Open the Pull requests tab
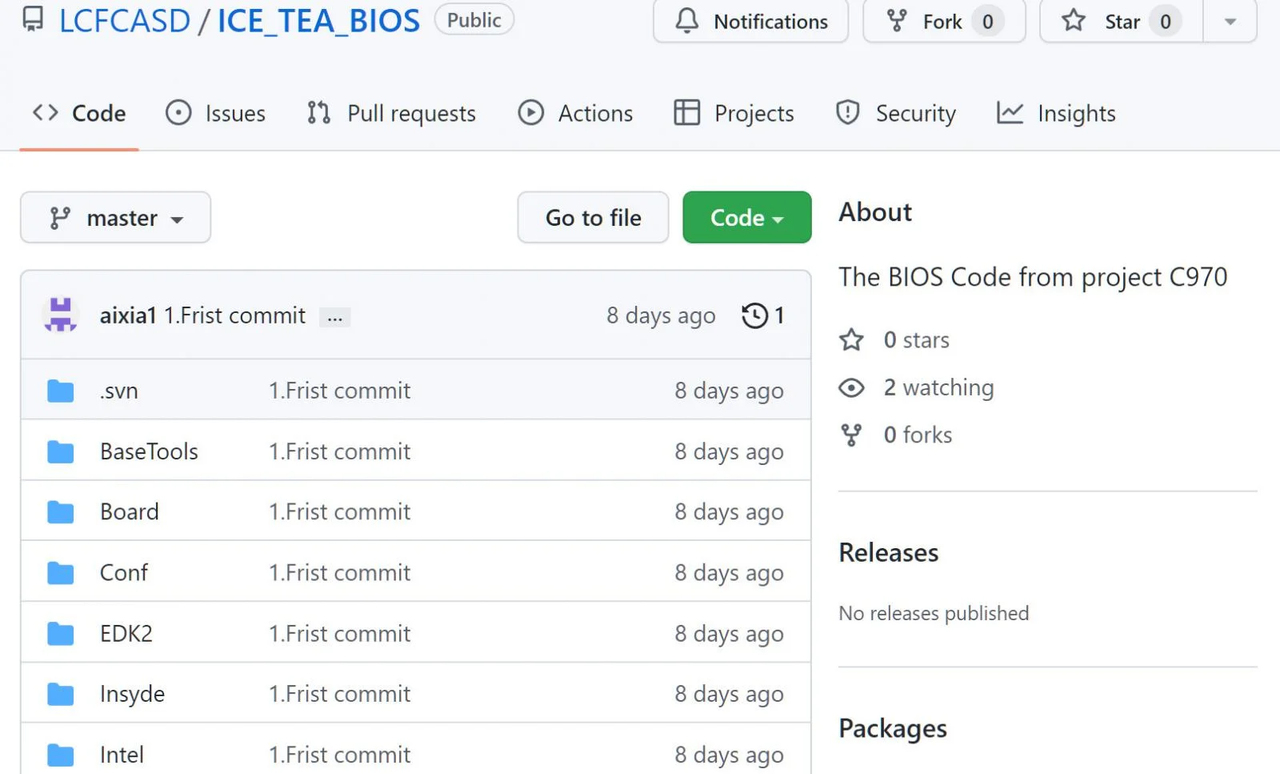 click(392, 114)
